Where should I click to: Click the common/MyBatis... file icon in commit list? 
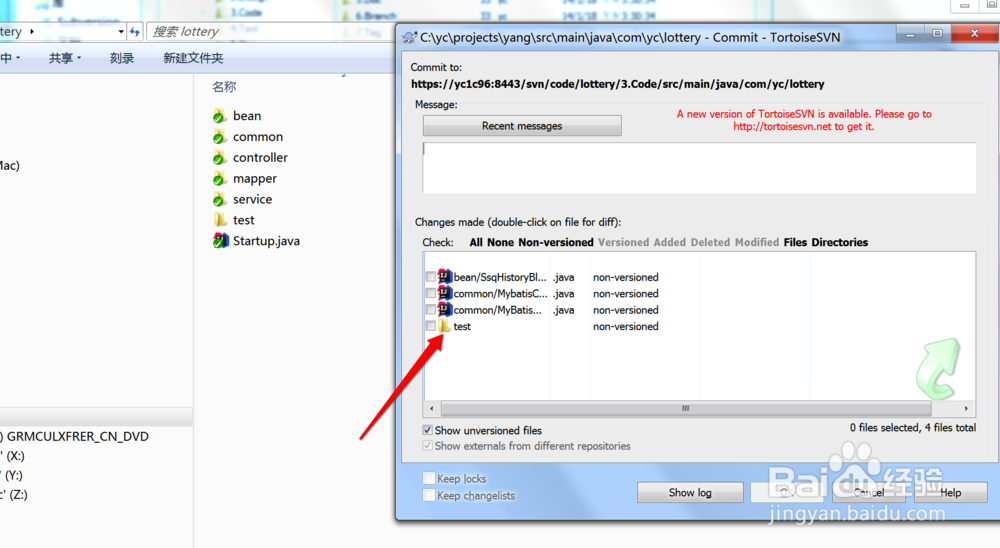pos(445,310)
